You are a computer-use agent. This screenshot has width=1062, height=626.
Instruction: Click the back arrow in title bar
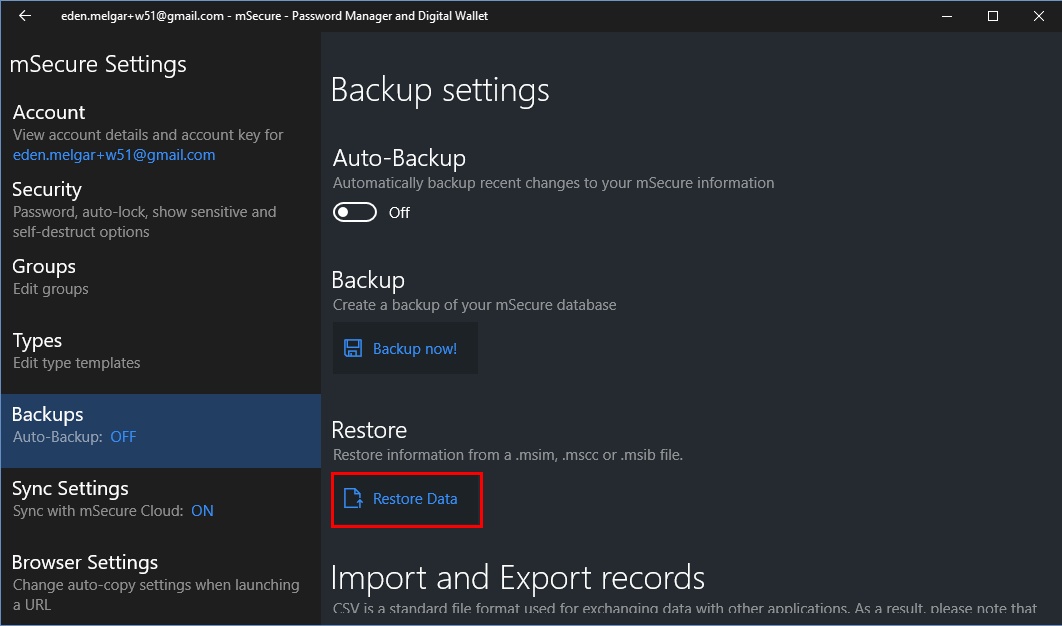click(25, 16)
